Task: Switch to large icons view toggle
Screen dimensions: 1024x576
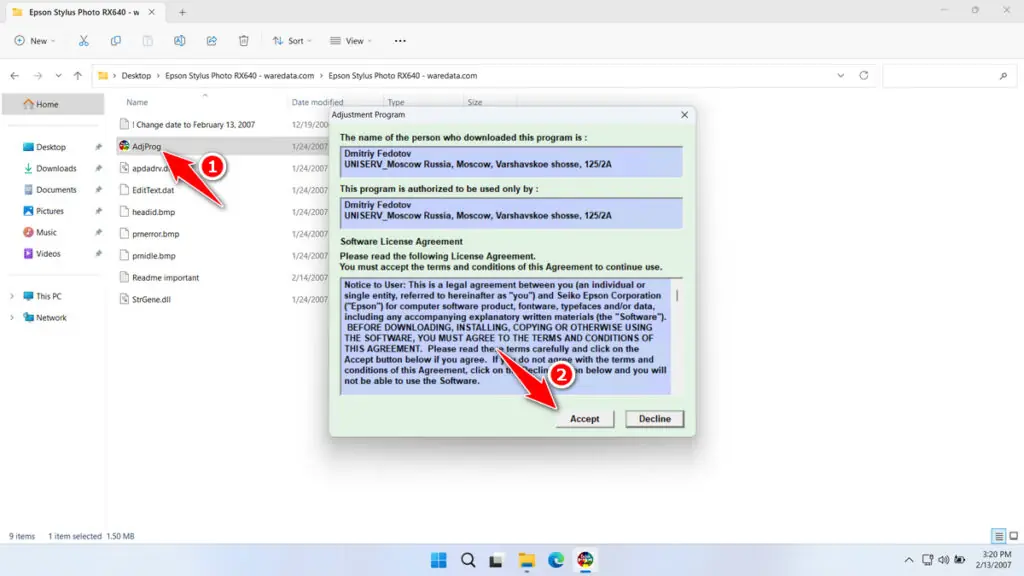Action: (1013, 536)
